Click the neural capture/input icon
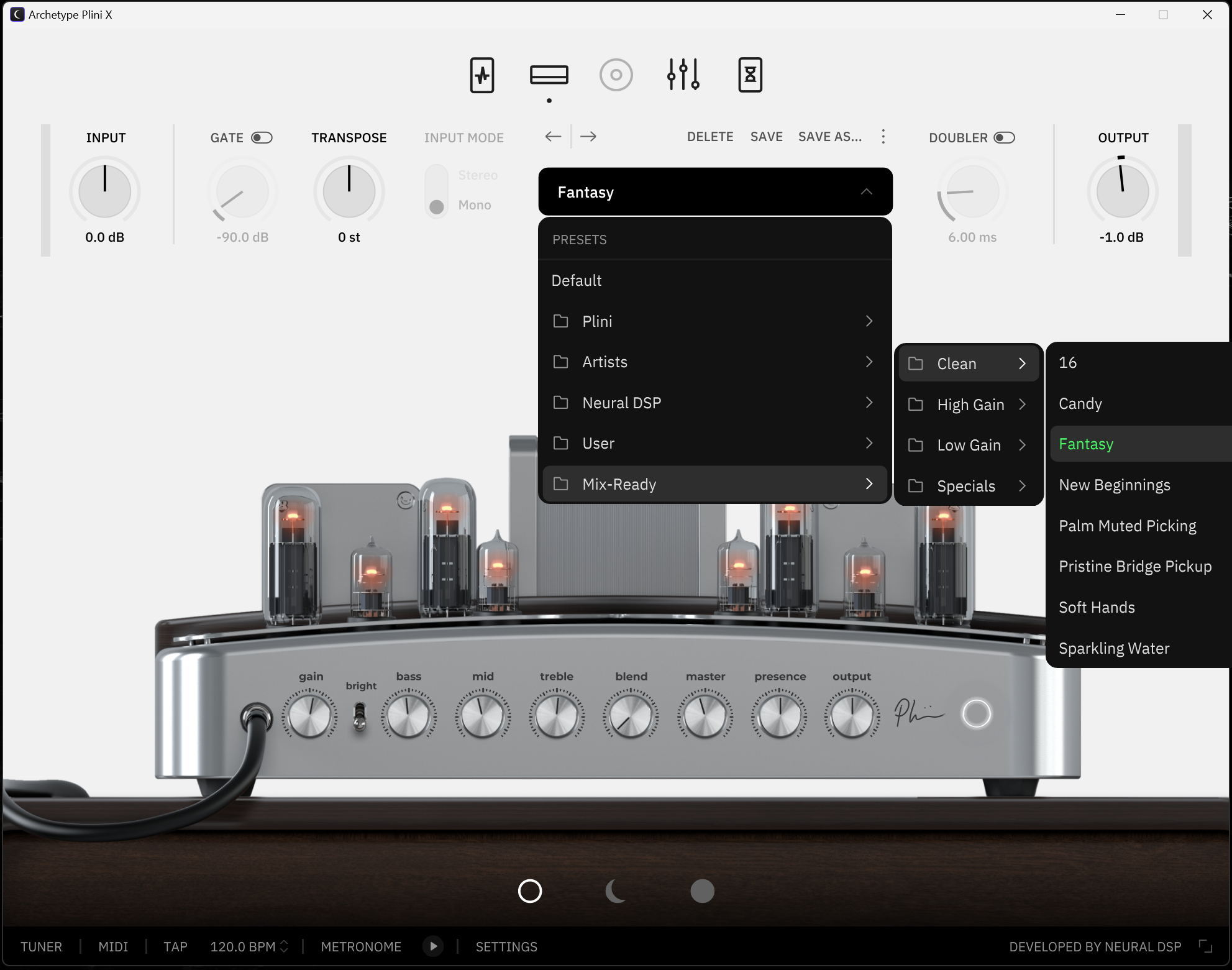Viewport: 1232px width, 970px height. pyautogui.click(x=483, y=74)
